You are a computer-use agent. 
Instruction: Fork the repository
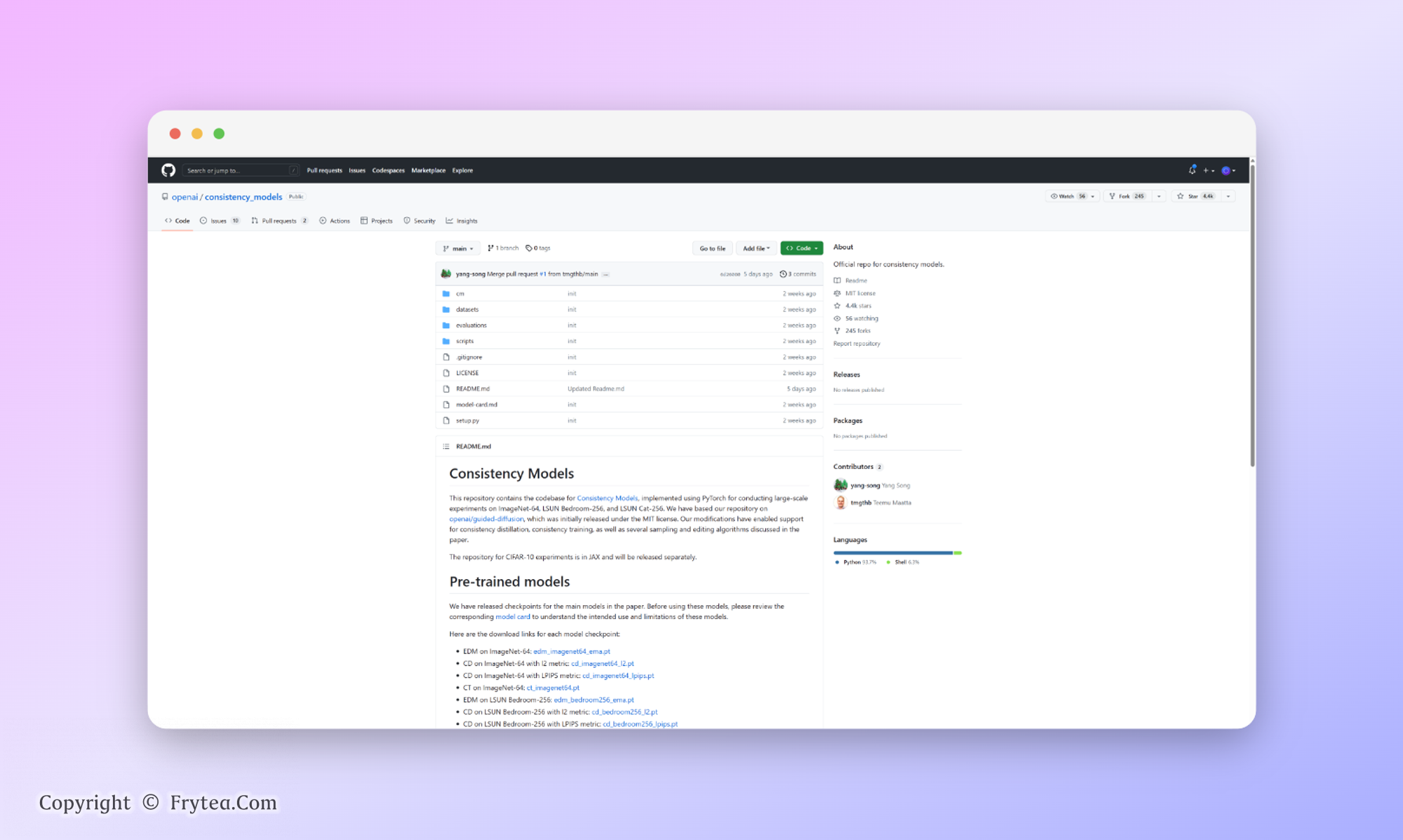[1126, 196]
